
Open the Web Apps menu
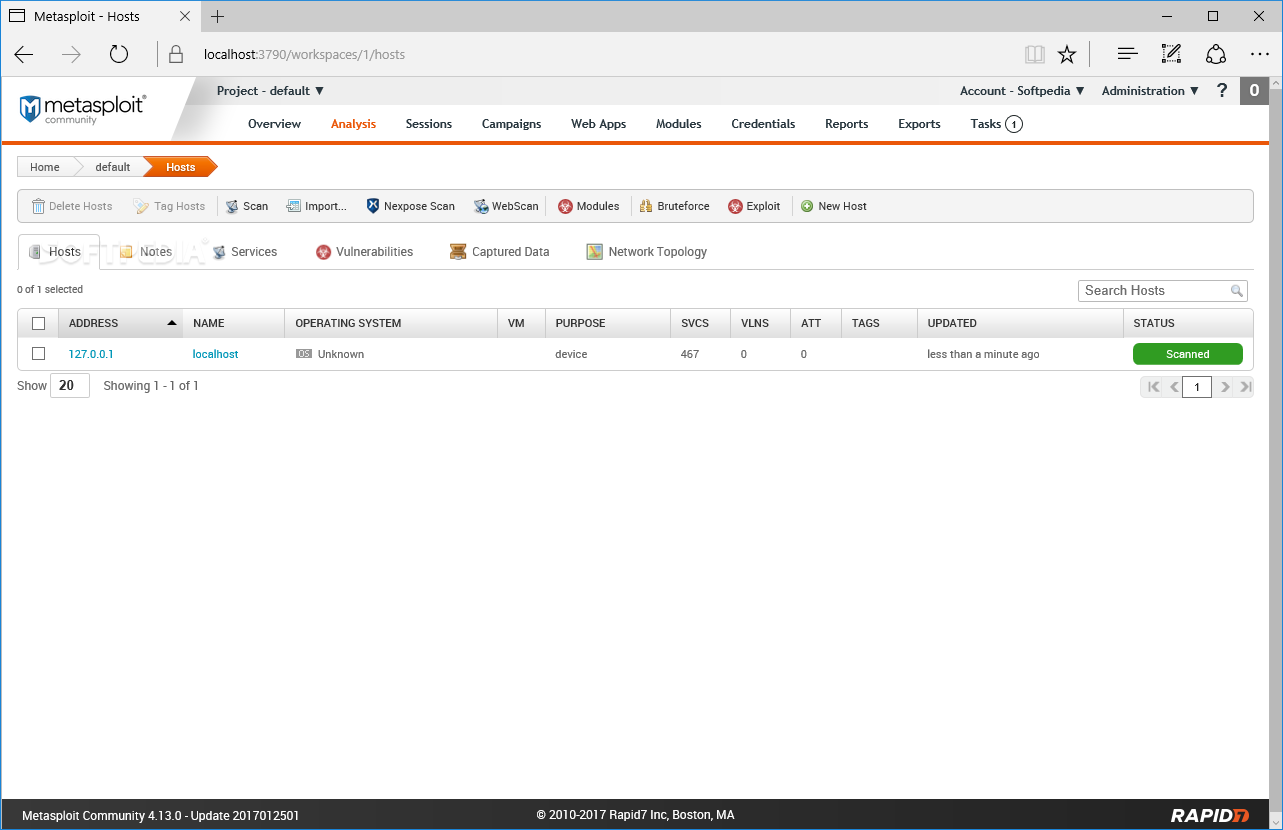(598, 124)
